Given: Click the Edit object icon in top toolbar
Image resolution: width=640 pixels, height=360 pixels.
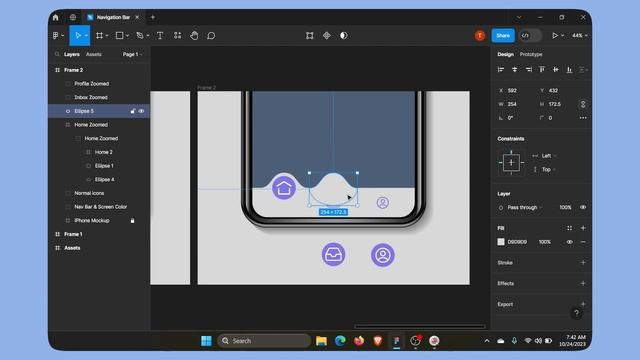Looking at the screenshot, I should [310, 36].
